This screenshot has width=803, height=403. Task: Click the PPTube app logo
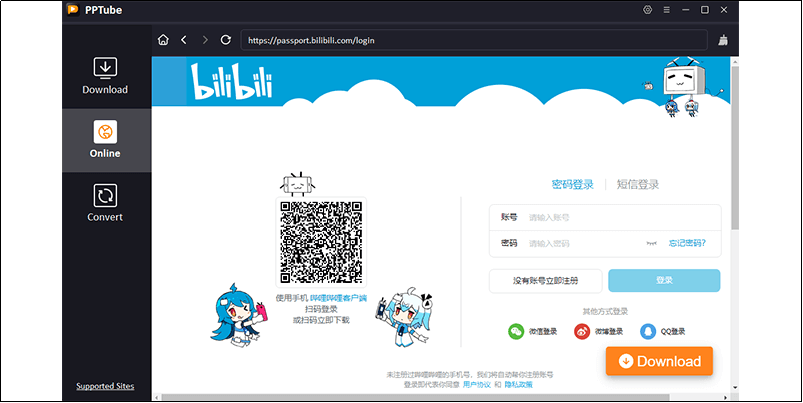(73, 10)
